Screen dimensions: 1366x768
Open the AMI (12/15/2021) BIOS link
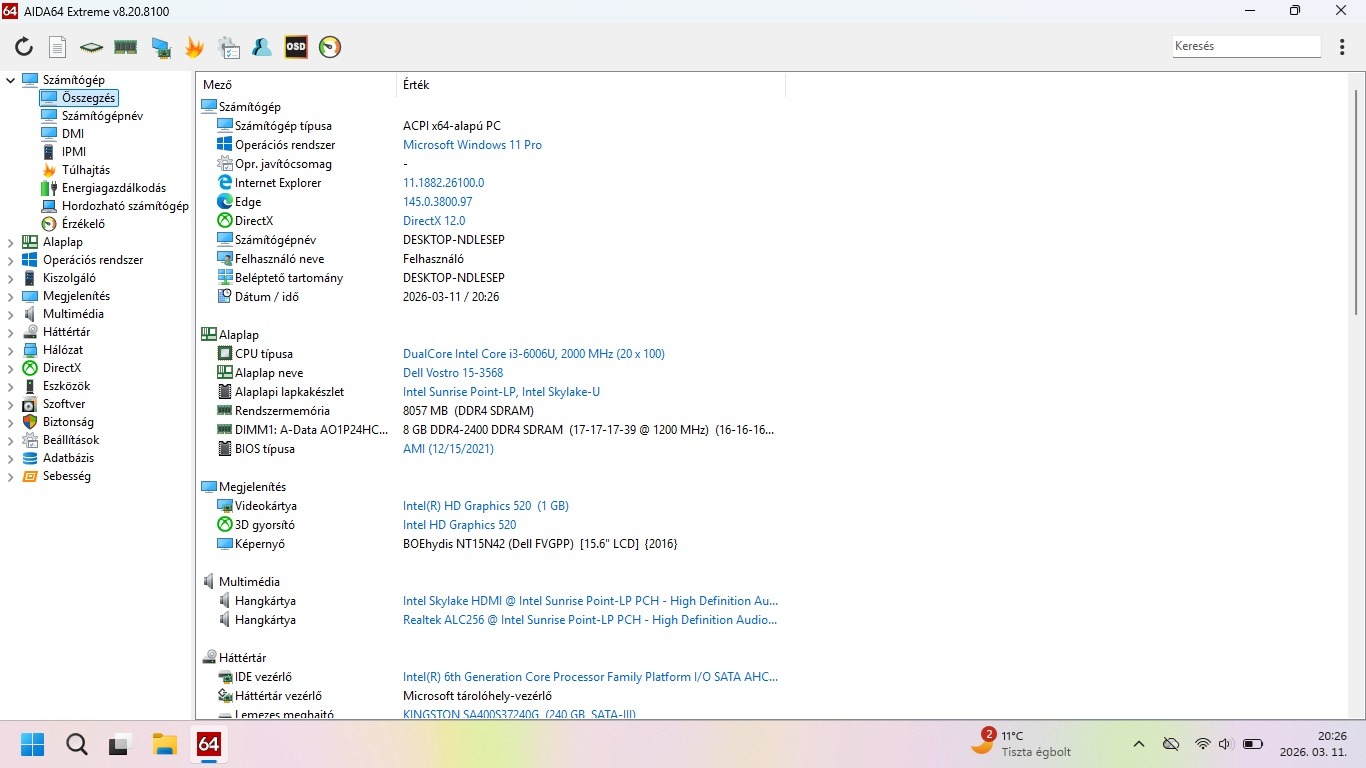point(448,449)
